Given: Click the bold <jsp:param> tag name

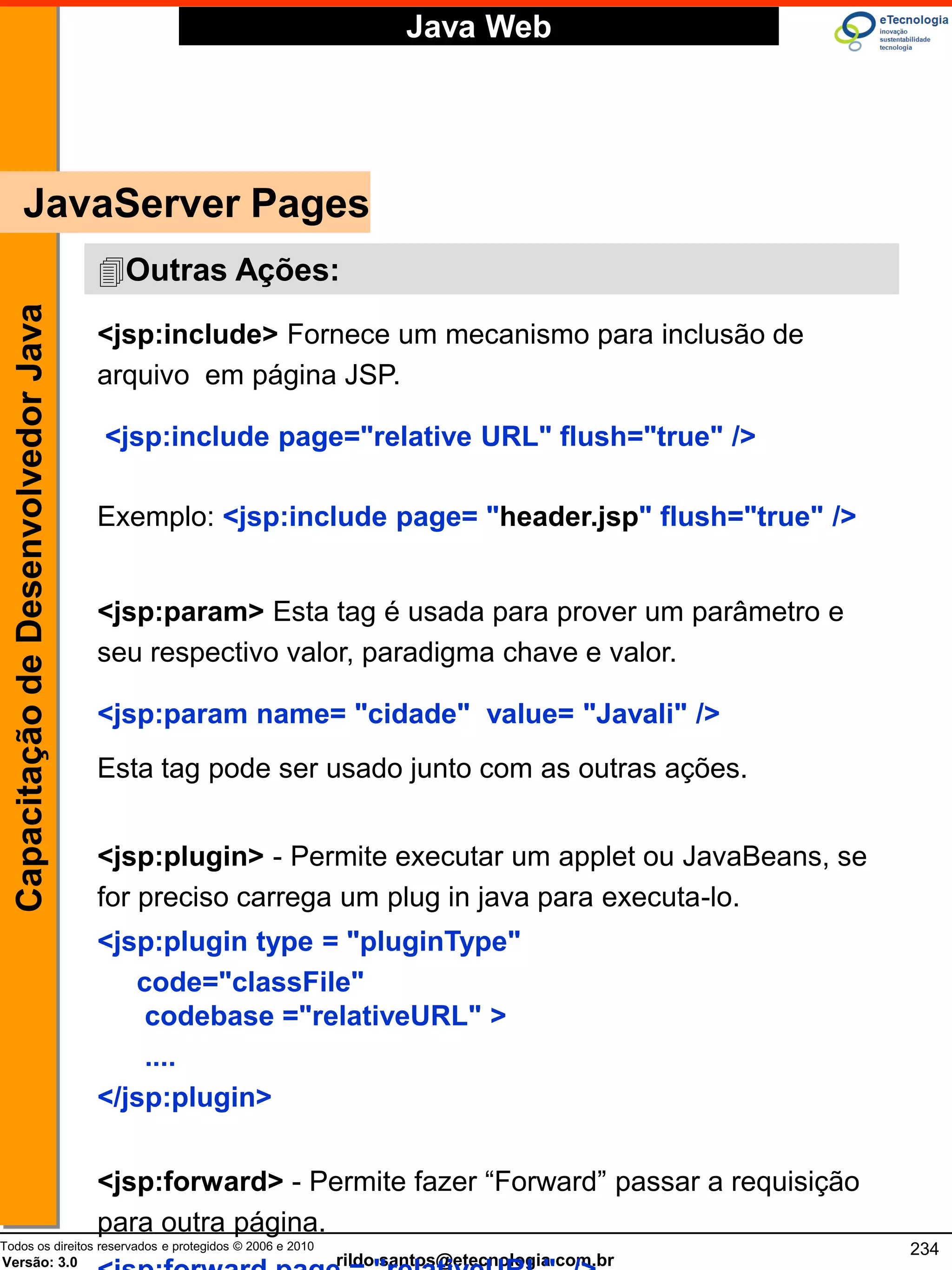Looking at the screenshot, I should point(180,612).
